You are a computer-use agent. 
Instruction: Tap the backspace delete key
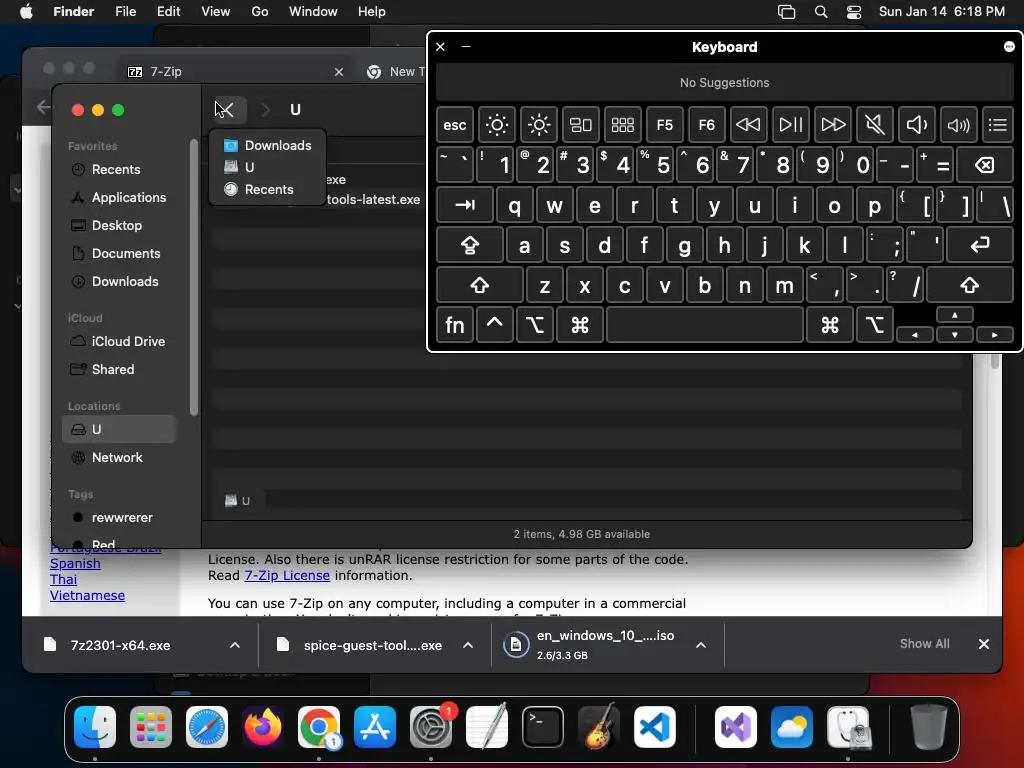click(985, 165)
